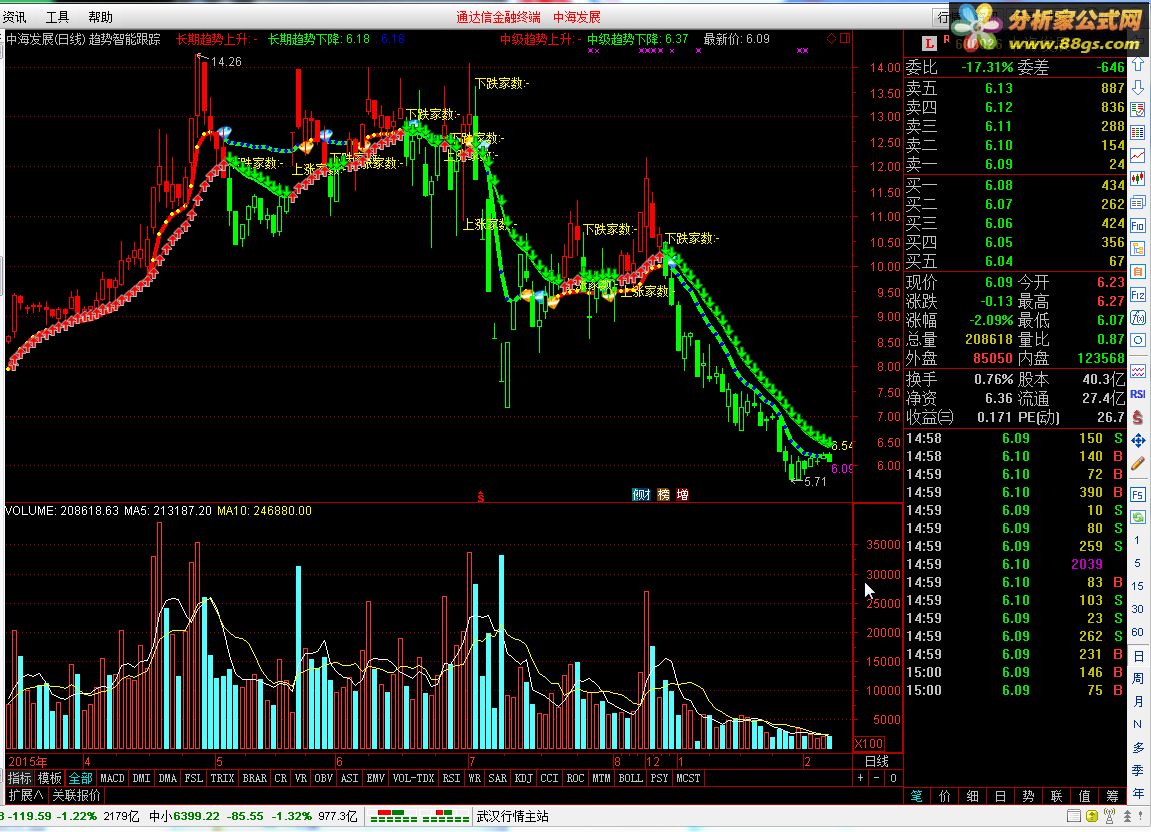Select the pencil drawing tool icon
This screenshot has width=1151, height=832.
coord(1138,463)
